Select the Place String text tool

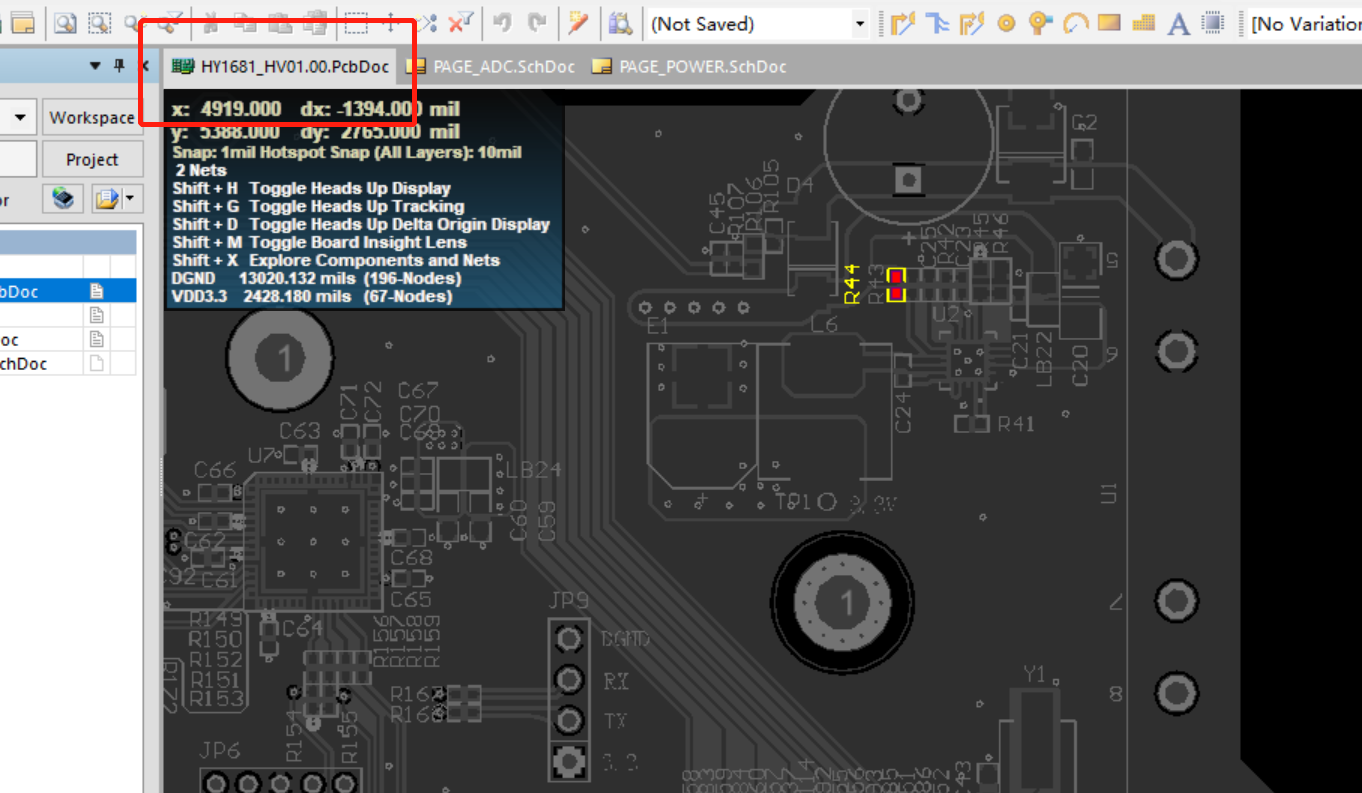(1179, 23)
